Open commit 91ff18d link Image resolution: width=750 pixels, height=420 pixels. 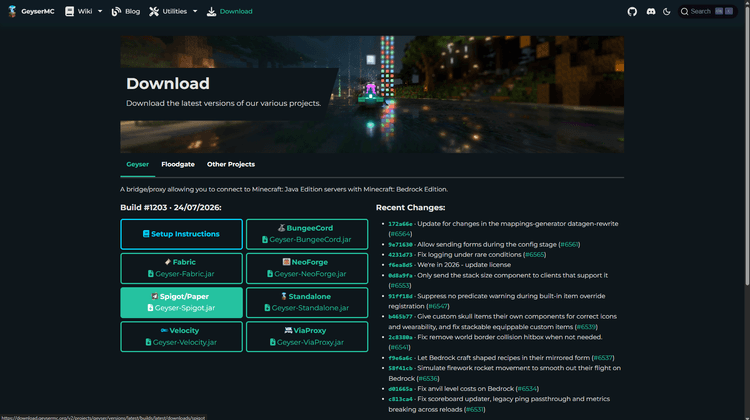[x=400, y=296]
